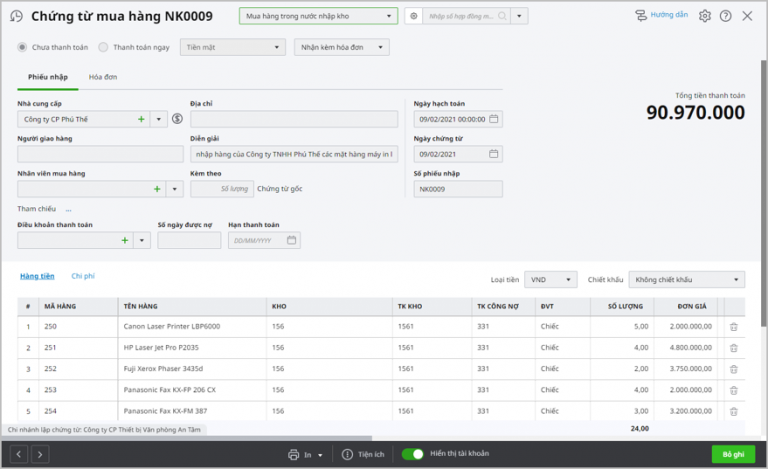768x469 pixels.
Task: Switch to the Phiếu nhập tab
Action: point(48,77)
